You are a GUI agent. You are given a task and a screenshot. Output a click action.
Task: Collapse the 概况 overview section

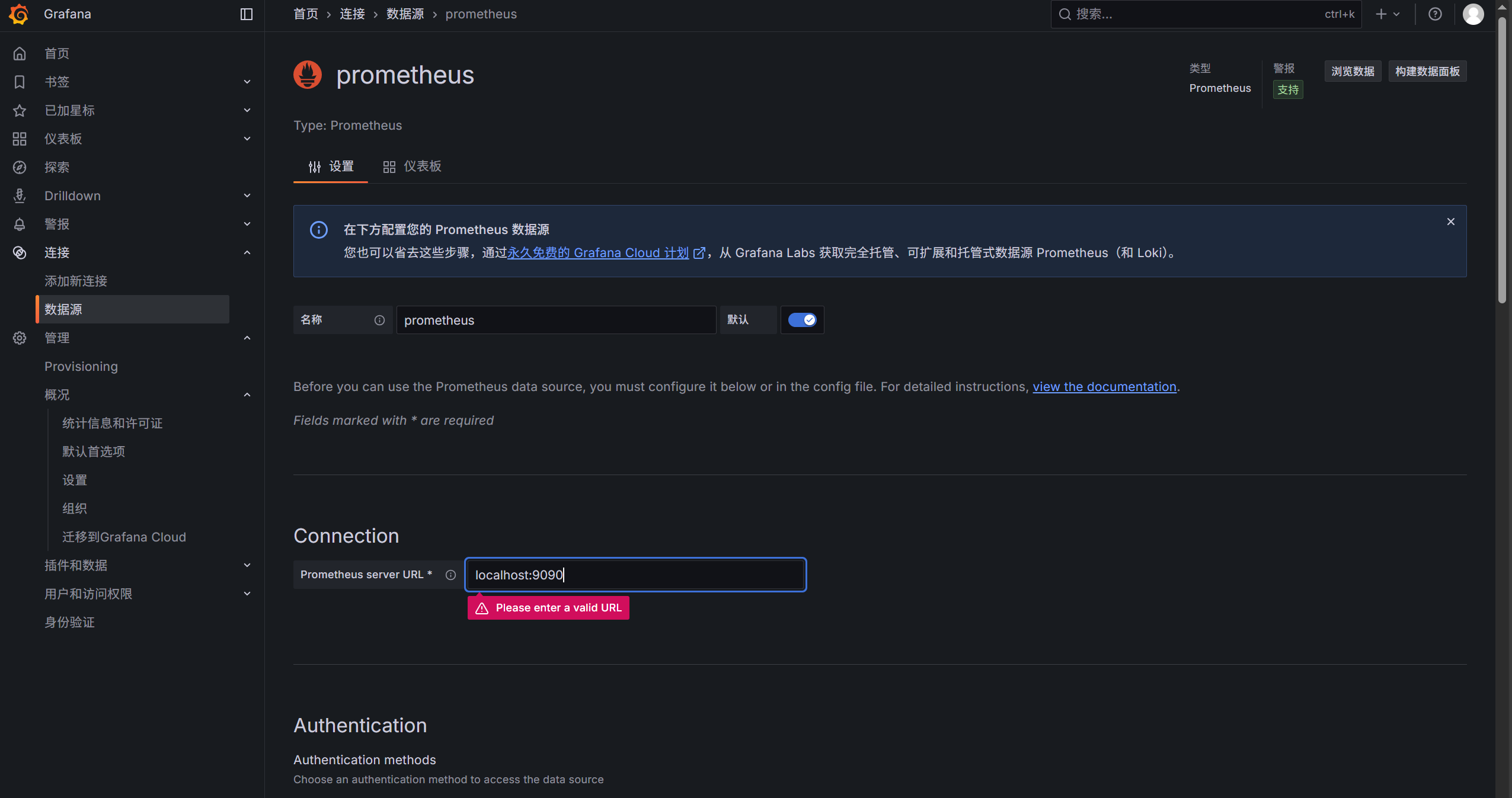(247, 395)
